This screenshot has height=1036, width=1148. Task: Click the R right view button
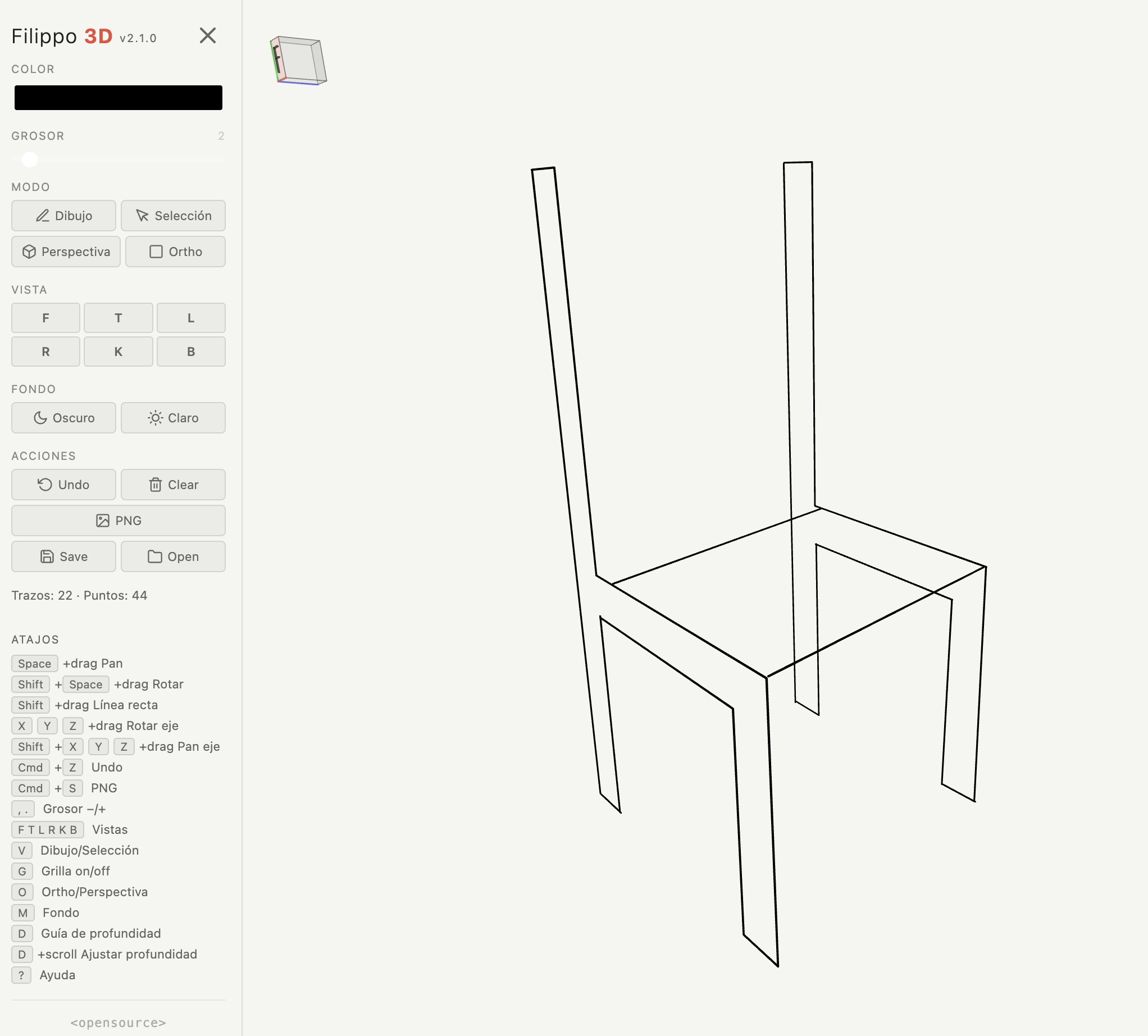point(45,352)
